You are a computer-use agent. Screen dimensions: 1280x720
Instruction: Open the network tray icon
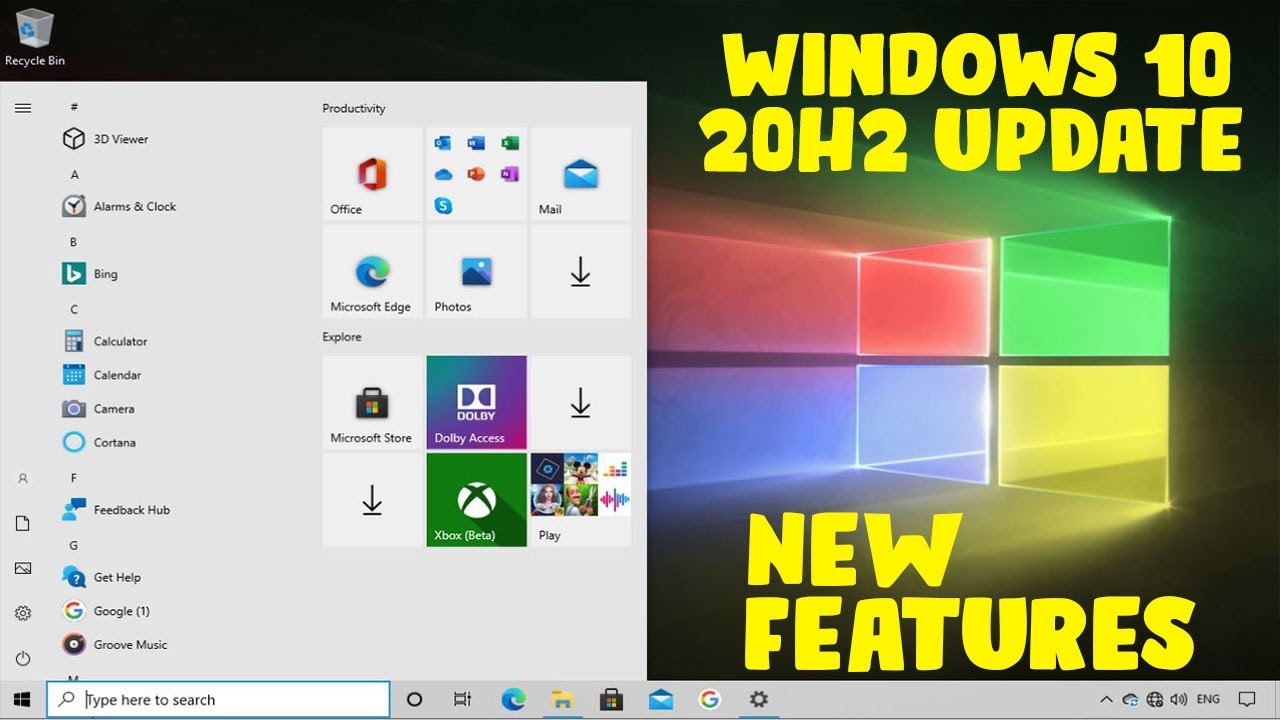click(1155, 700)
